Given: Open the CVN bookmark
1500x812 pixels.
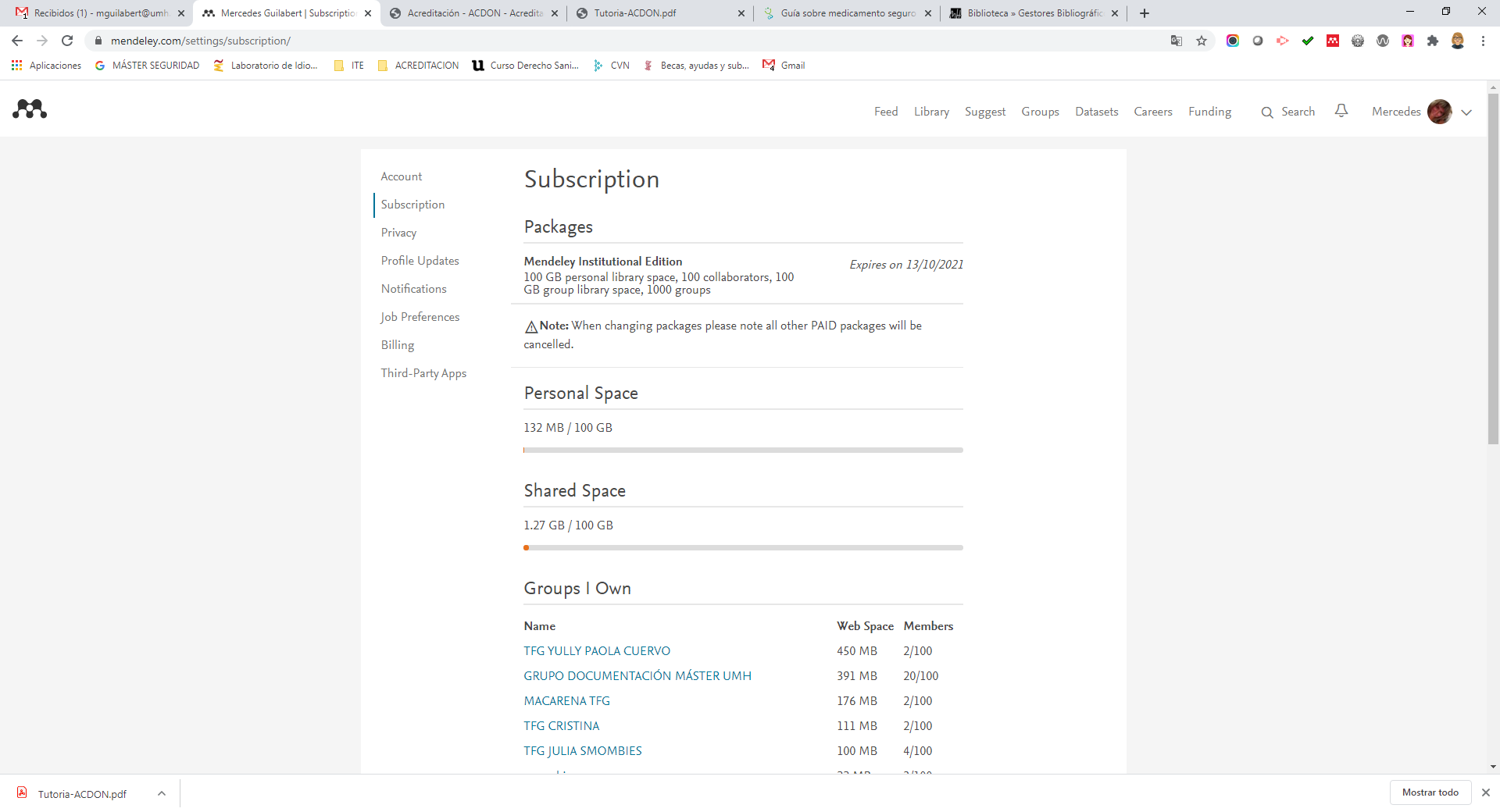Looking at the screenshot, I should pyautogui.click(x=612, y=66).
